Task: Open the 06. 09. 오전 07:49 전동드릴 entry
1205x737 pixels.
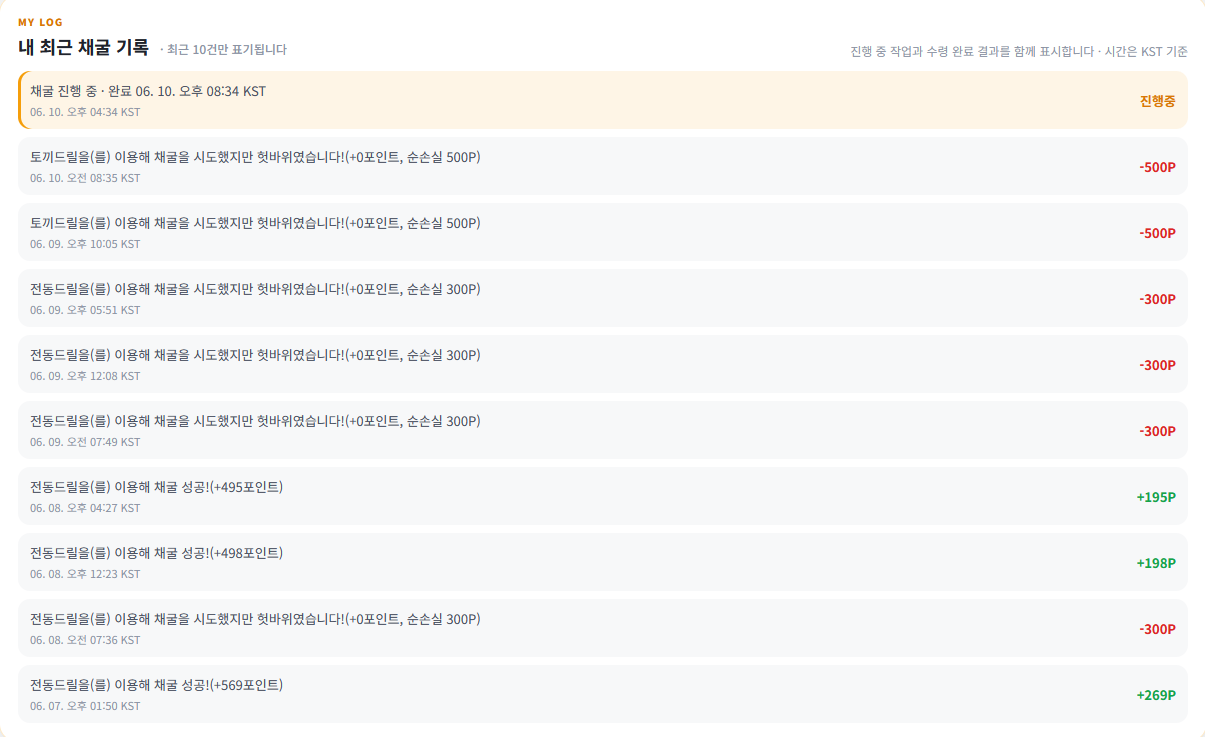Action: coord(603,430)
